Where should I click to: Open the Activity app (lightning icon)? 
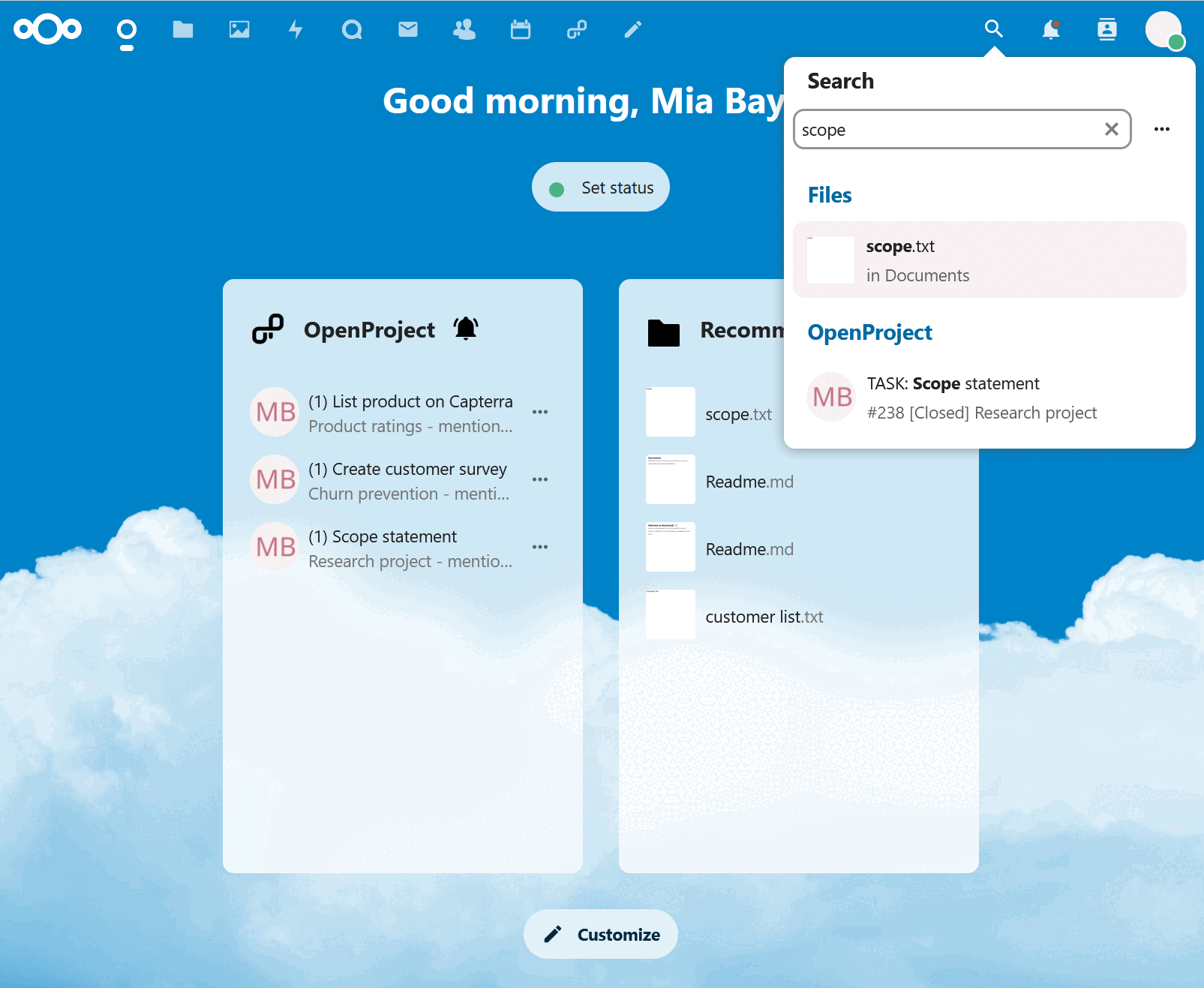tap(296, 29)
